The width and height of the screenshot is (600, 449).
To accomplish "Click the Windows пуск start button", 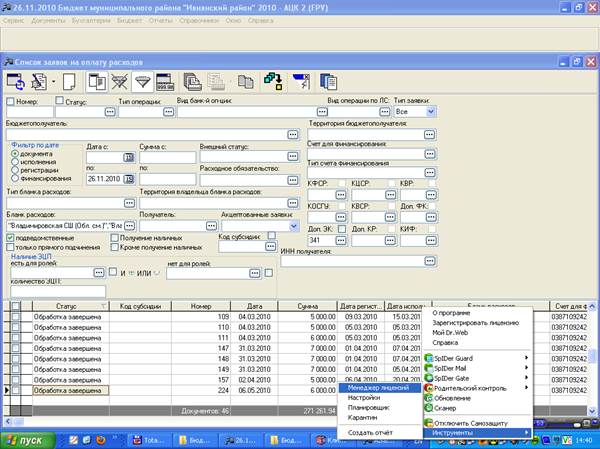I will 28,440.
